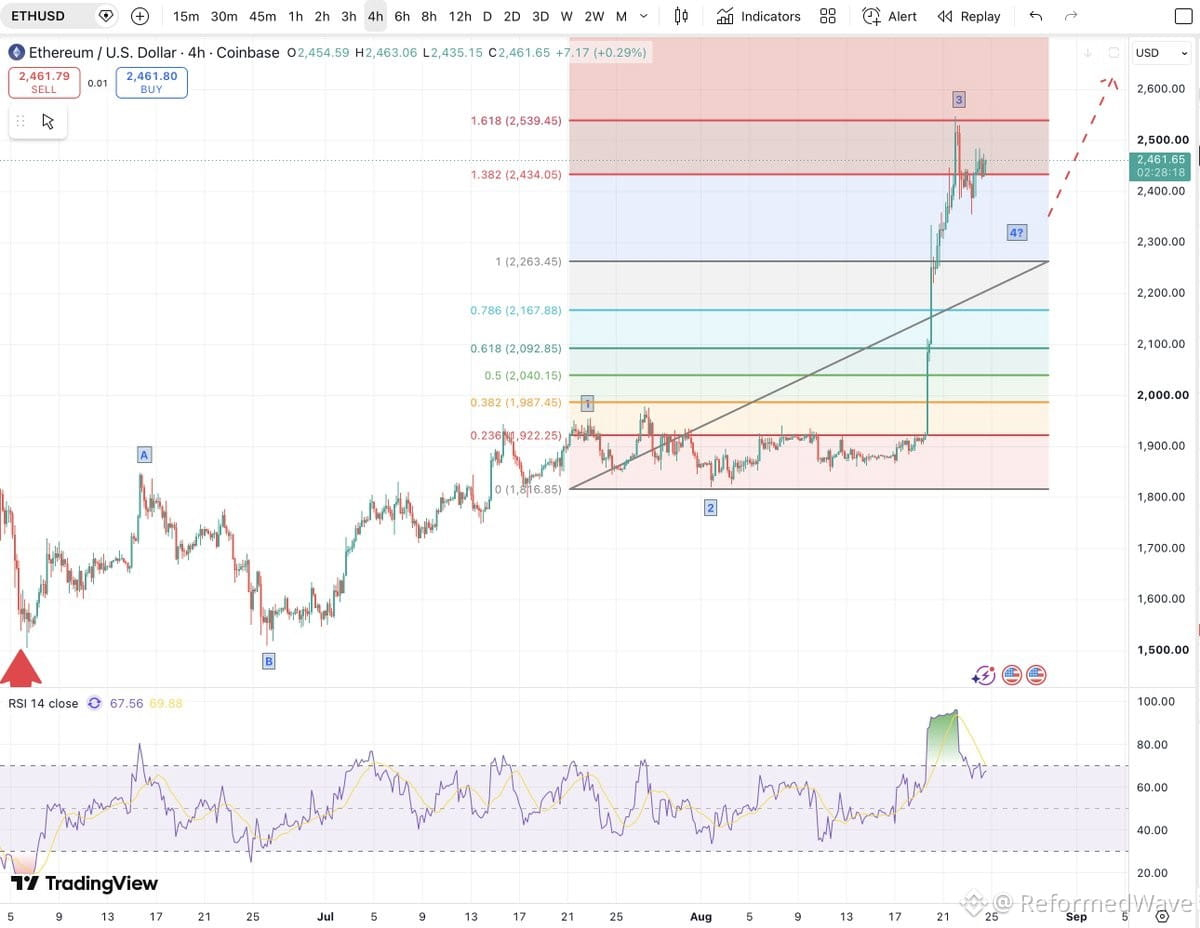Open the second US flag economic event
This screenshot has width=1200, height=928.
[1035, 675]
